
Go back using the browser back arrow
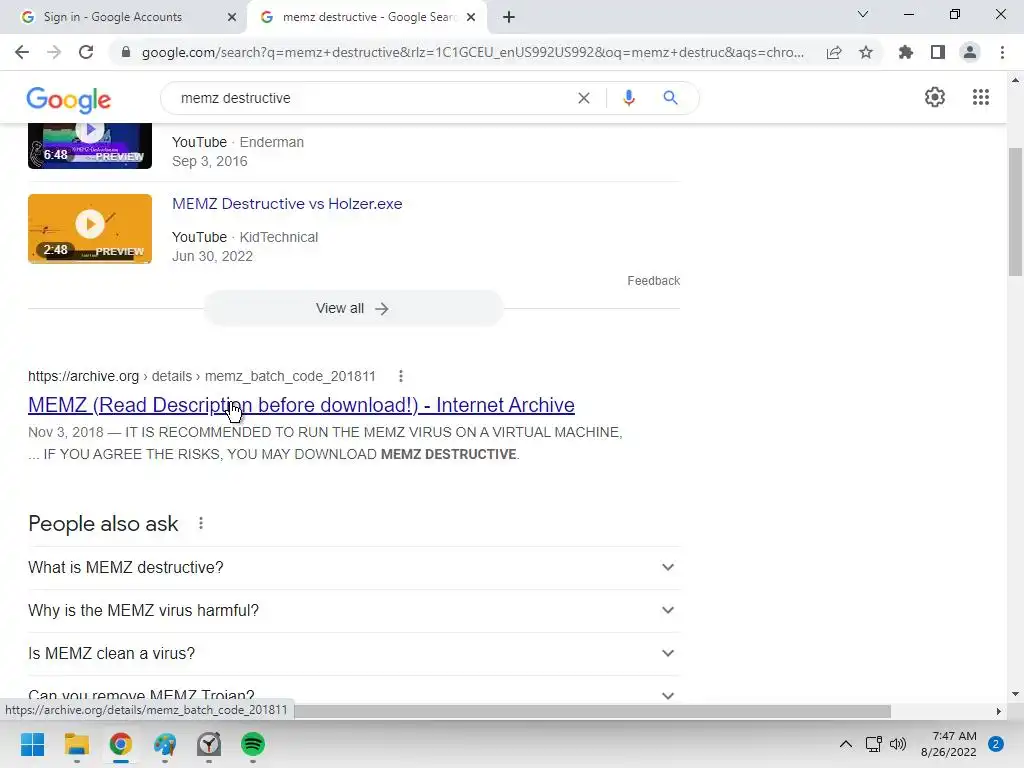22,52
